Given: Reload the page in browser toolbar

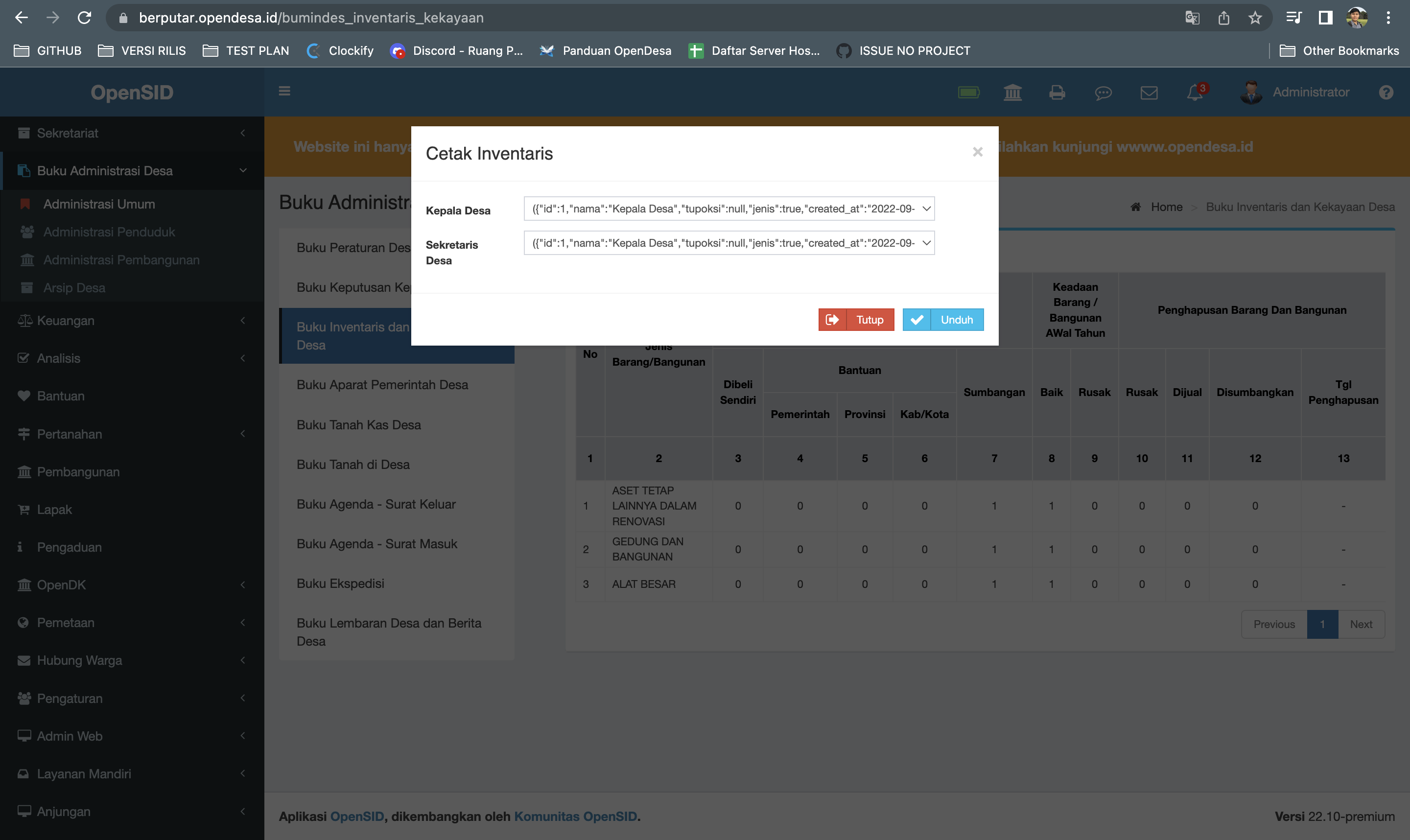Looking at the screenshot, I should tap(84, 18).
